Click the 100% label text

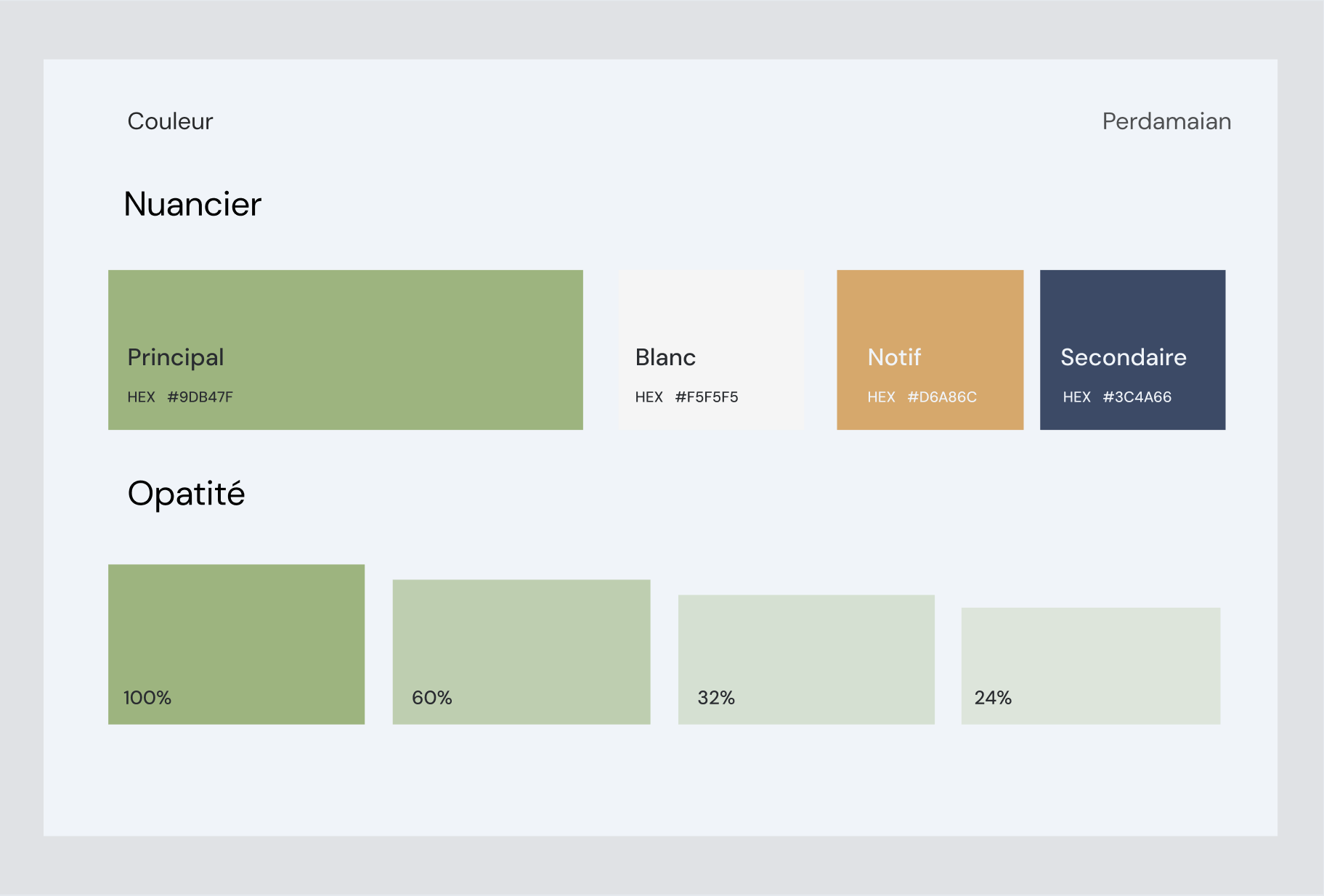tap(147, 698)
